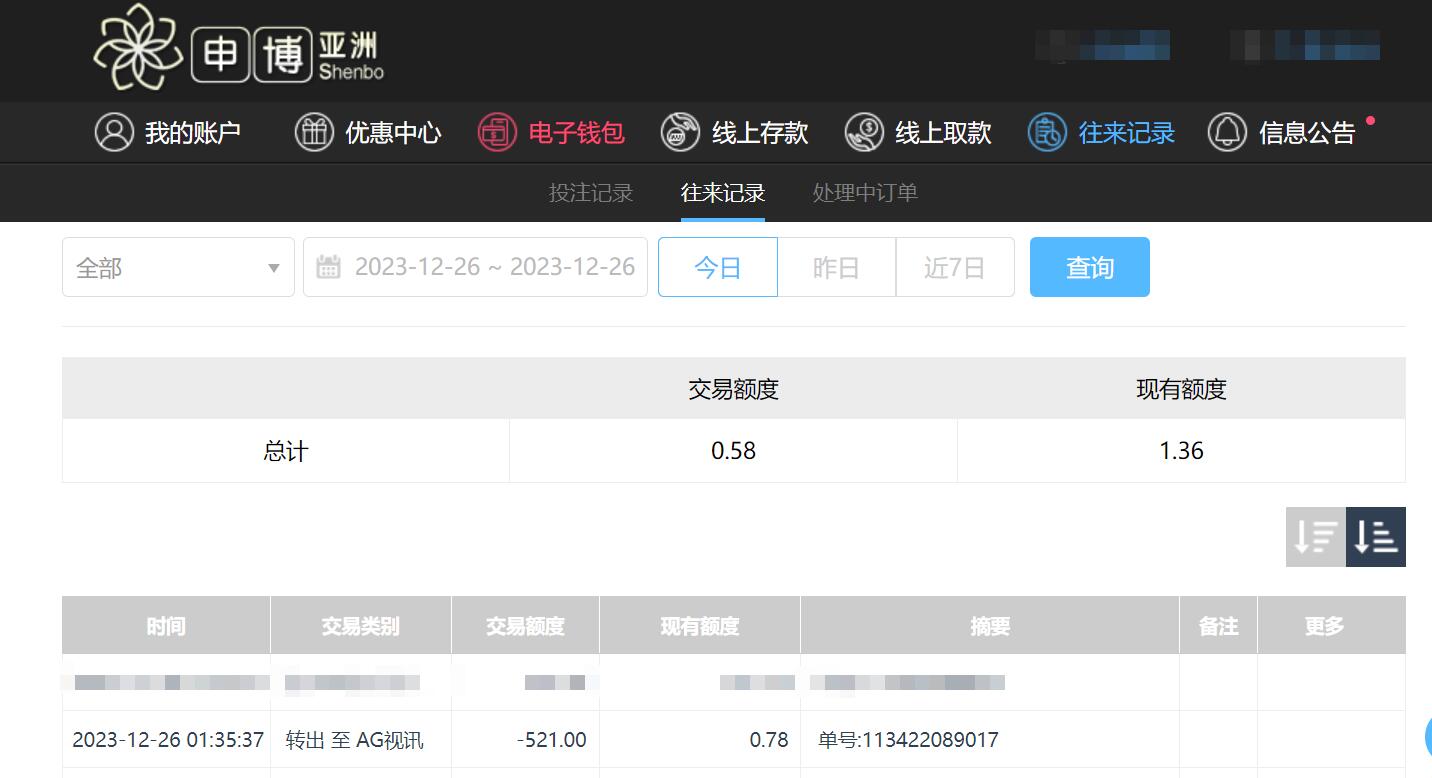
Task: Click the 时间 column header
Action: pyautogui.click(x=166, y=626)
